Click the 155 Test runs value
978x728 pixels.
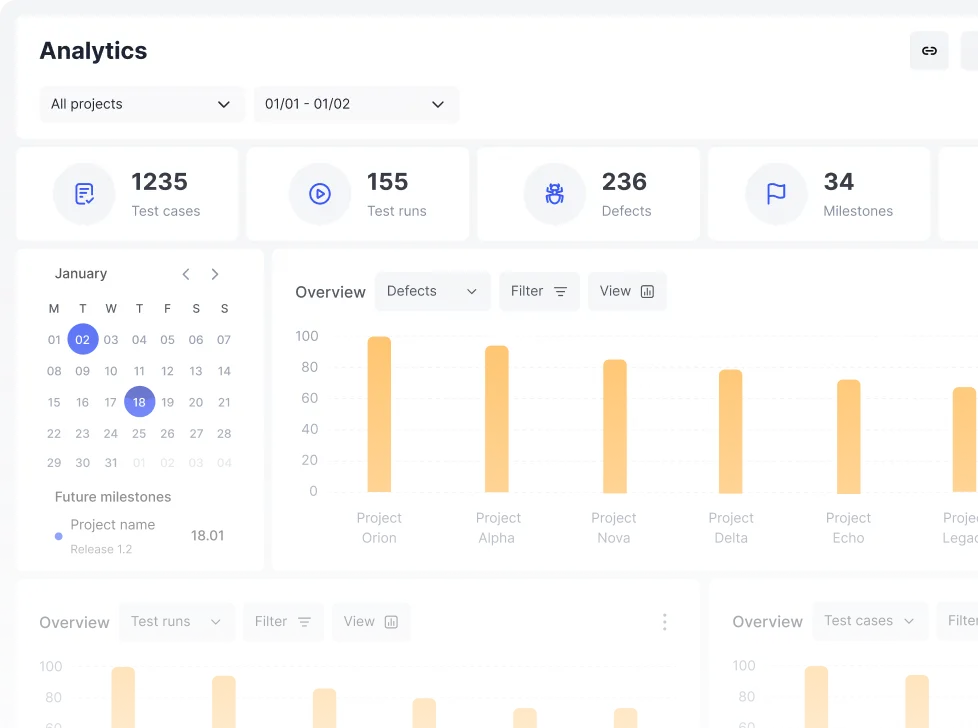(387, 182)
